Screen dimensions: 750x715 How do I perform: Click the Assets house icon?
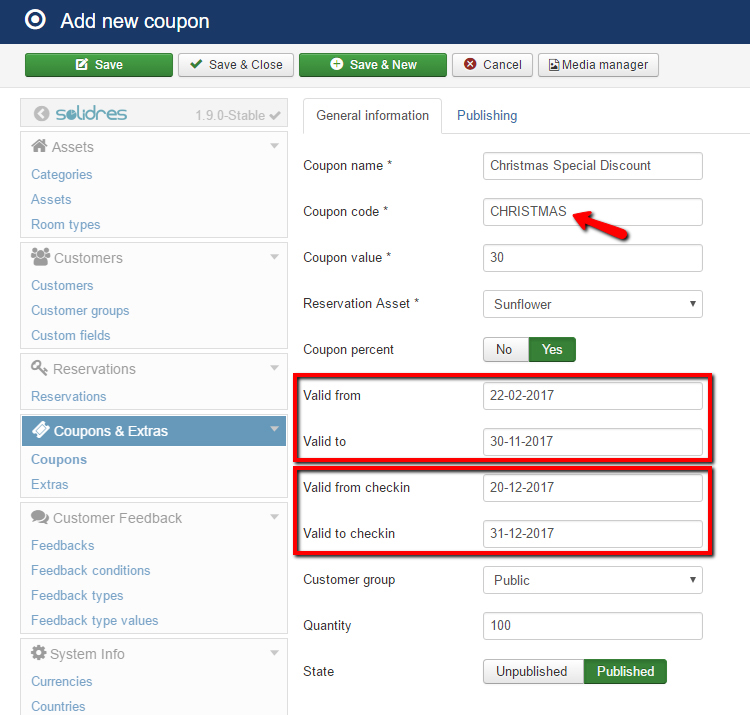point(39,145)
